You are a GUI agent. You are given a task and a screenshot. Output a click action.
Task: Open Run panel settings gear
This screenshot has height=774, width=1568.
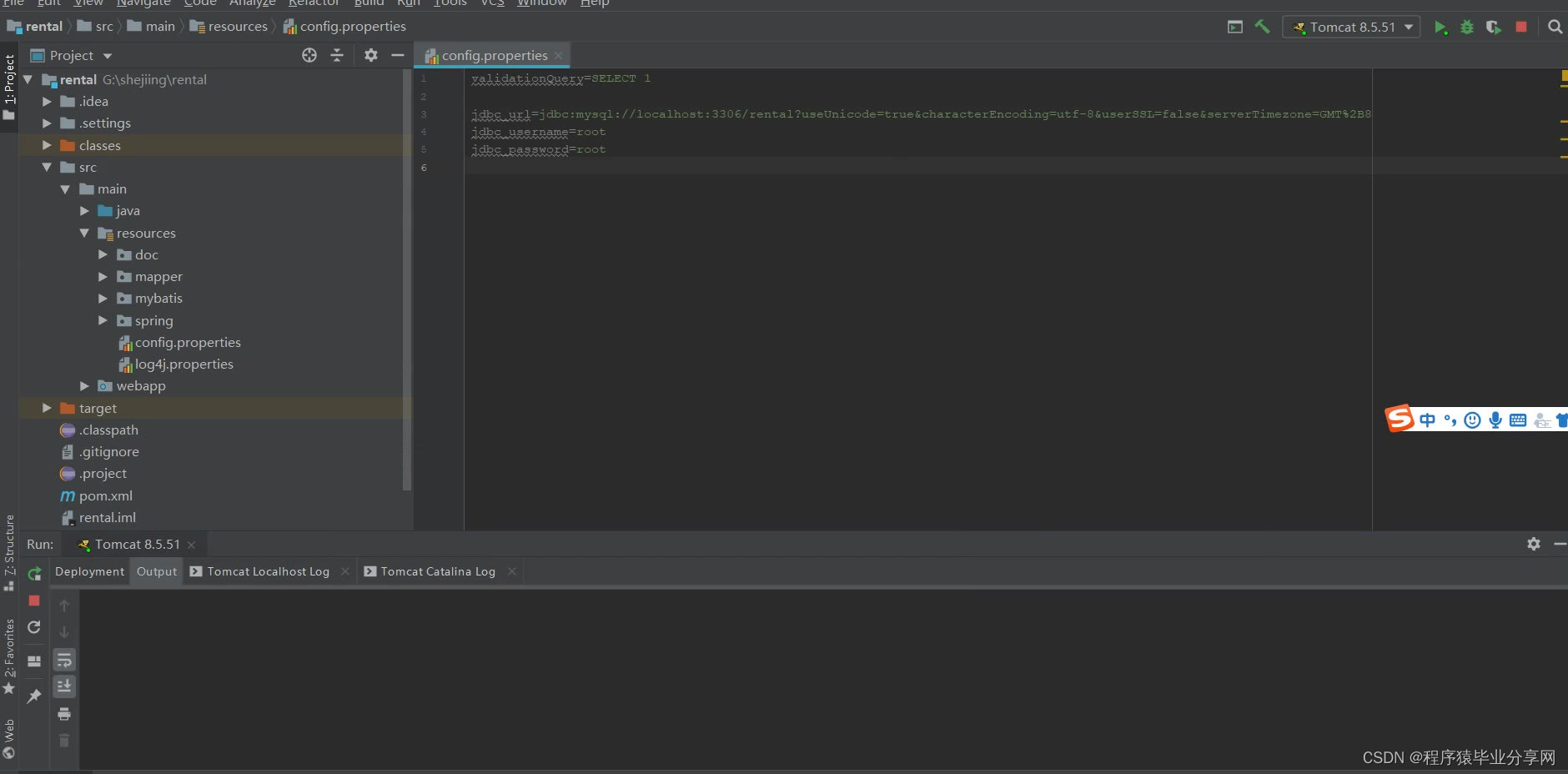click(x=1534, y=544)
